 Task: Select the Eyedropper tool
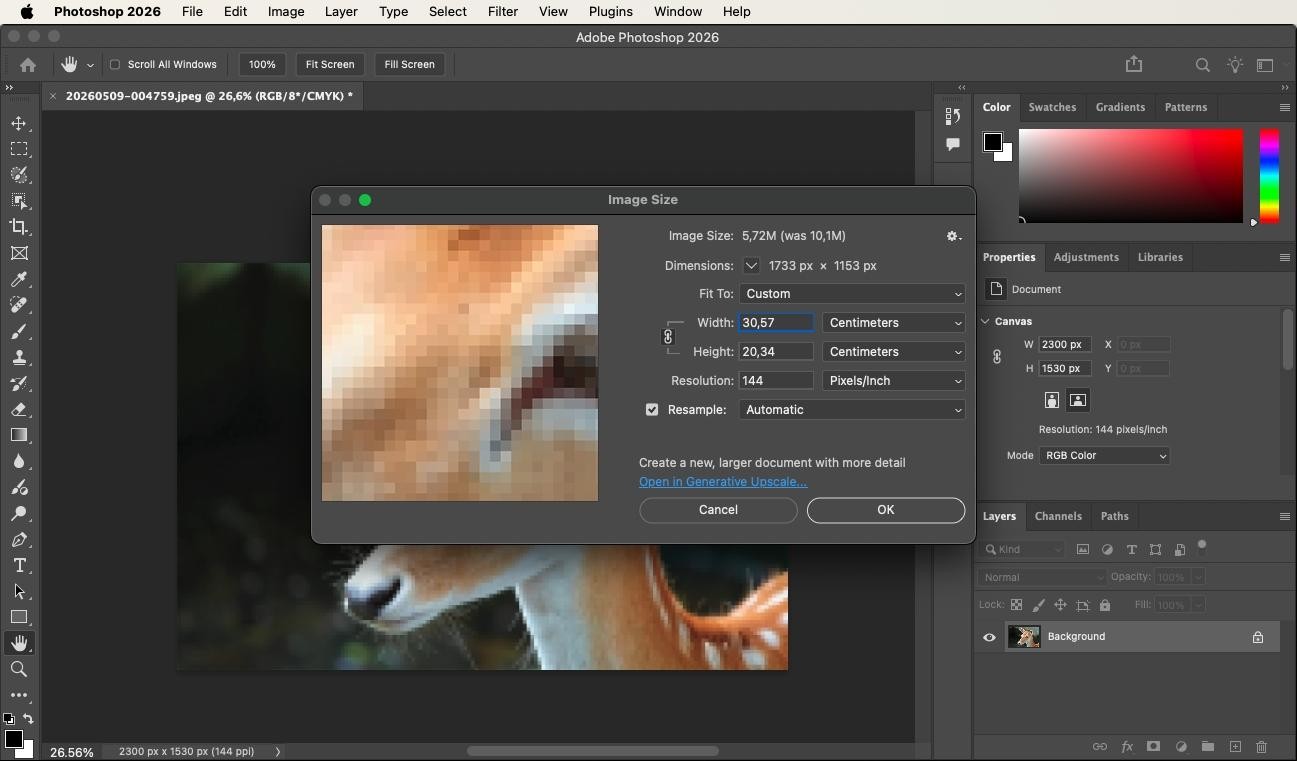(19, 279)
